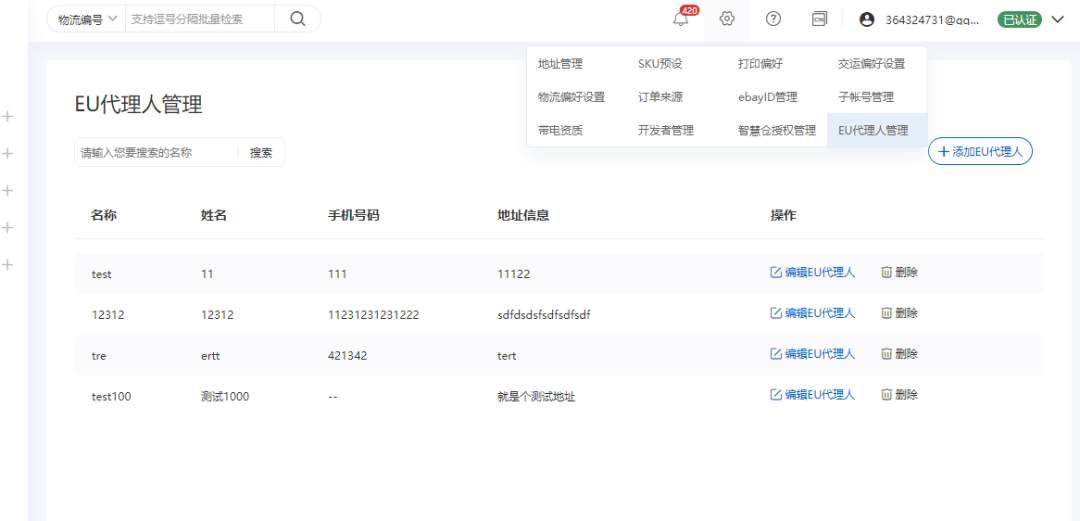Click the magnifier search icon in top bar
1080x521 pixels.
point(297,19)
